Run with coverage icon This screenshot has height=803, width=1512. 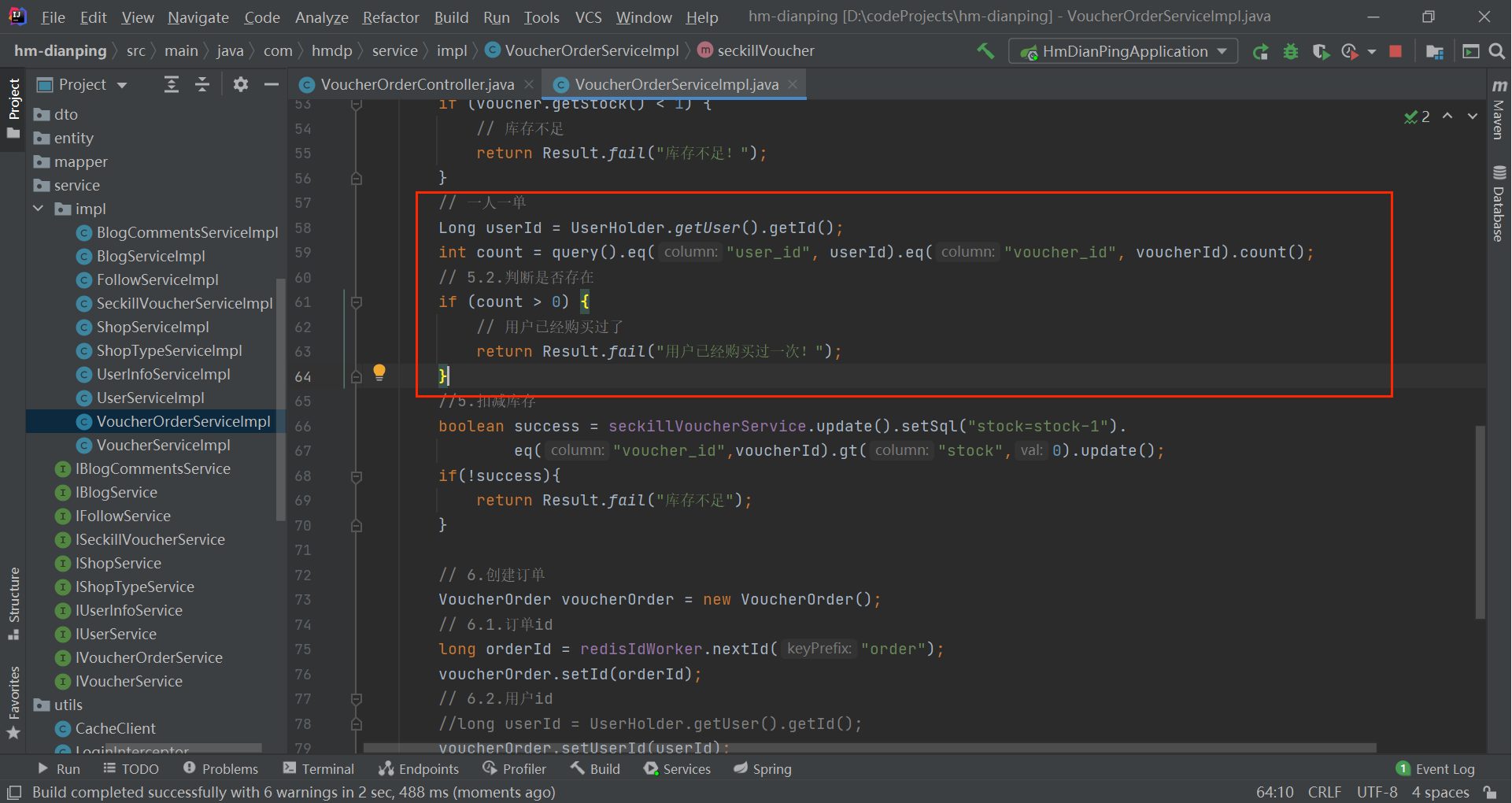click(x=1321, y=51)
